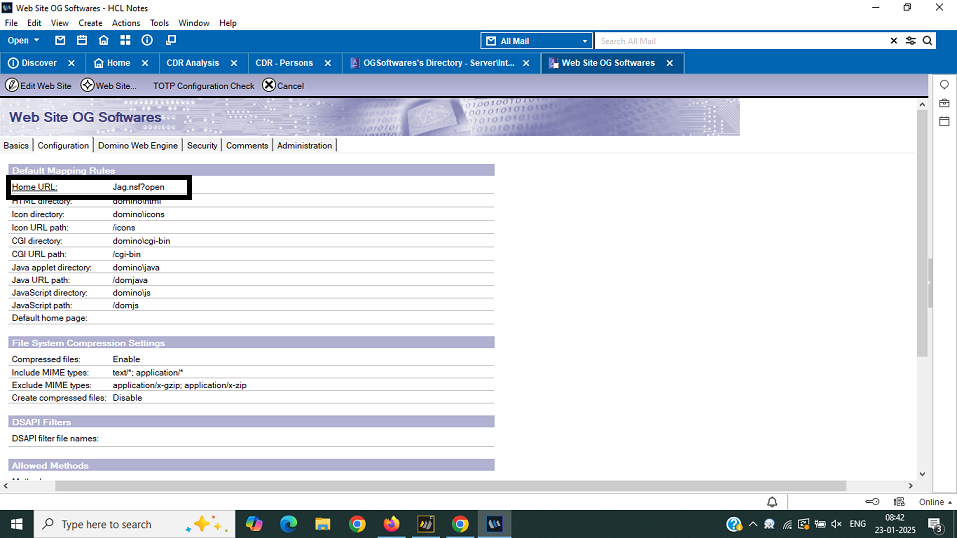Close the CDR - Persons tab
Image resolution: width=957 pixels, height=538 pixels.
[x=328, y=63]
